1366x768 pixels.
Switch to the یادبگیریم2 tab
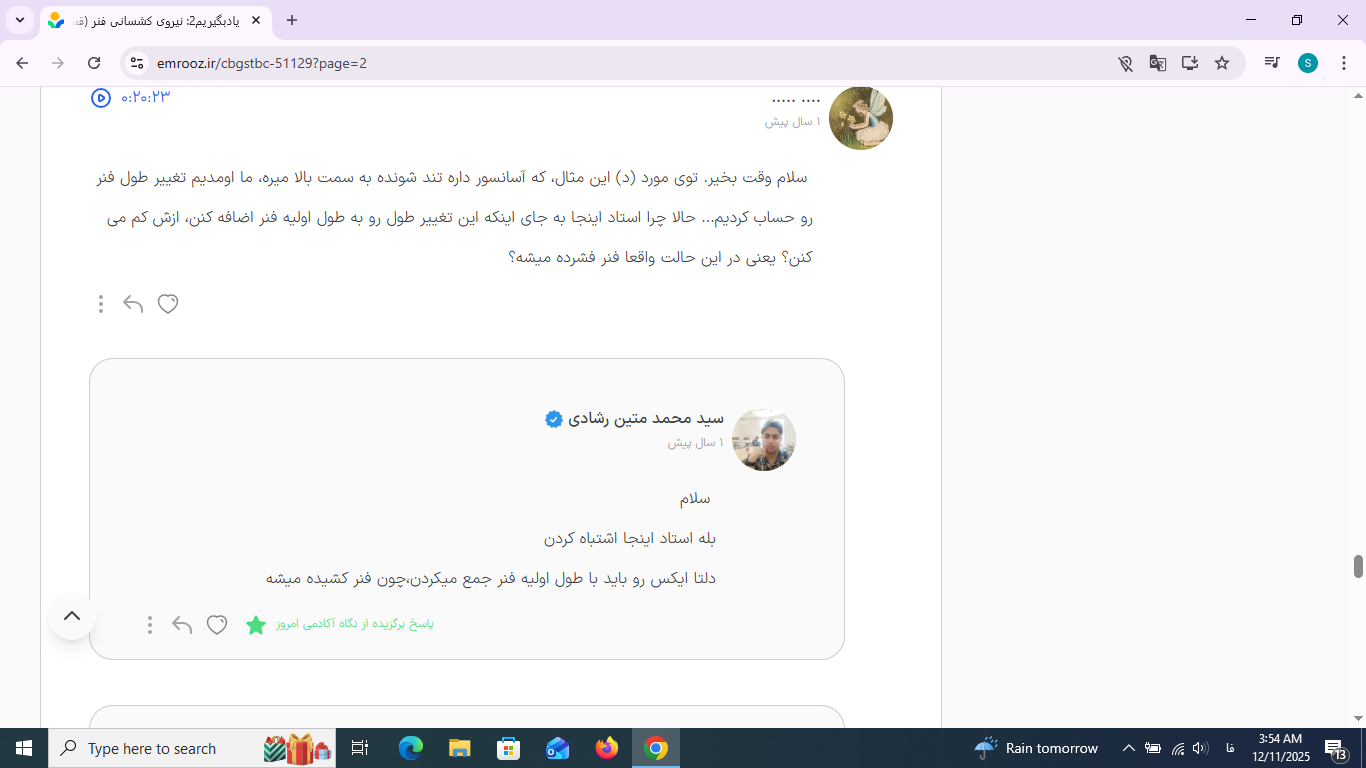150,20
